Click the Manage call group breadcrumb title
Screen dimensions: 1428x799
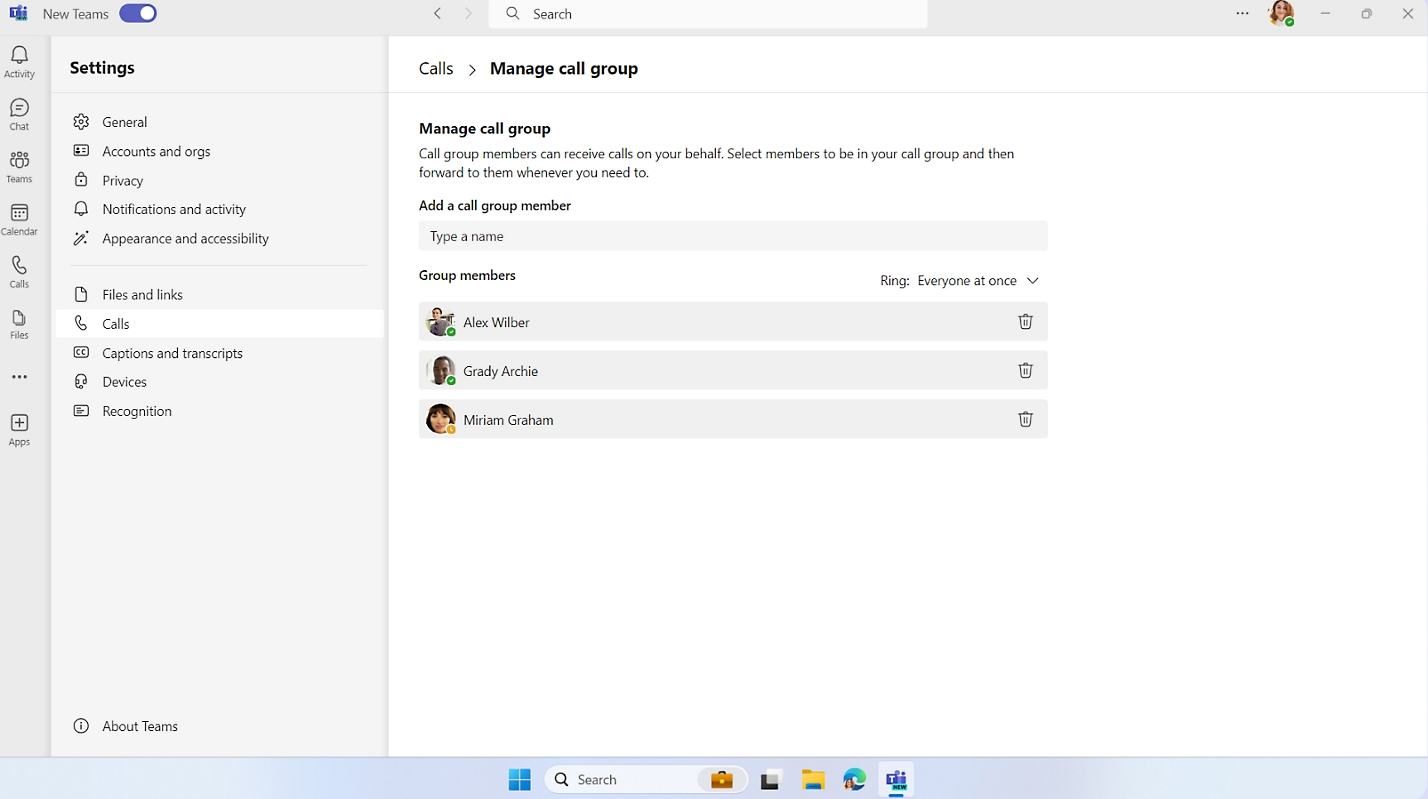564,68
